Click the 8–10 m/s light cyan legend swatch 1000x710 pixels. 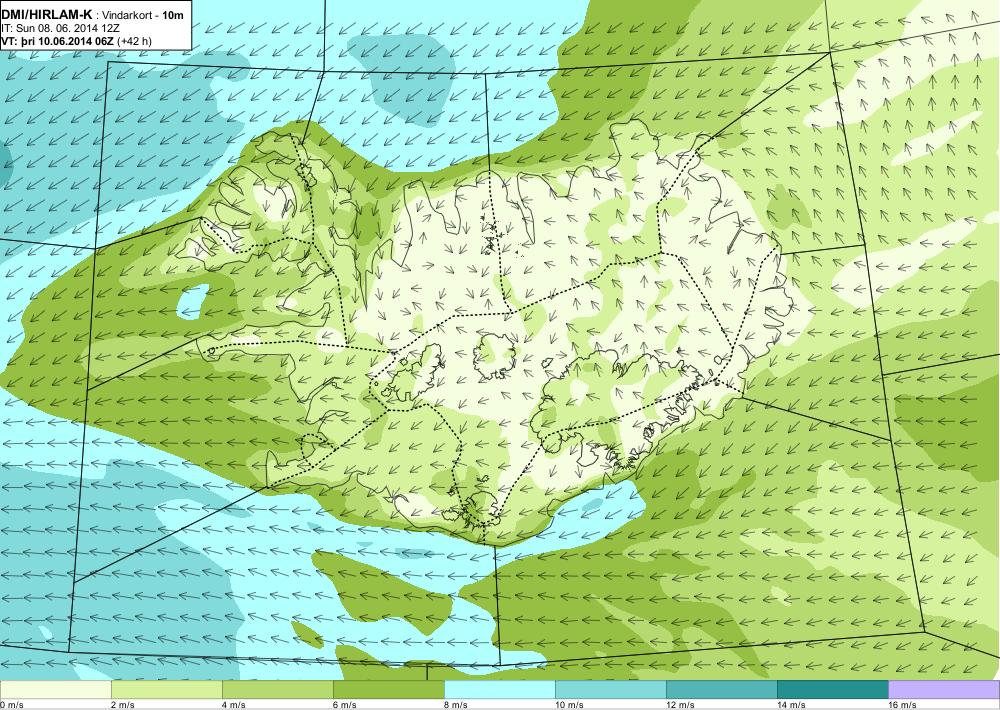[x=499, y=690]
